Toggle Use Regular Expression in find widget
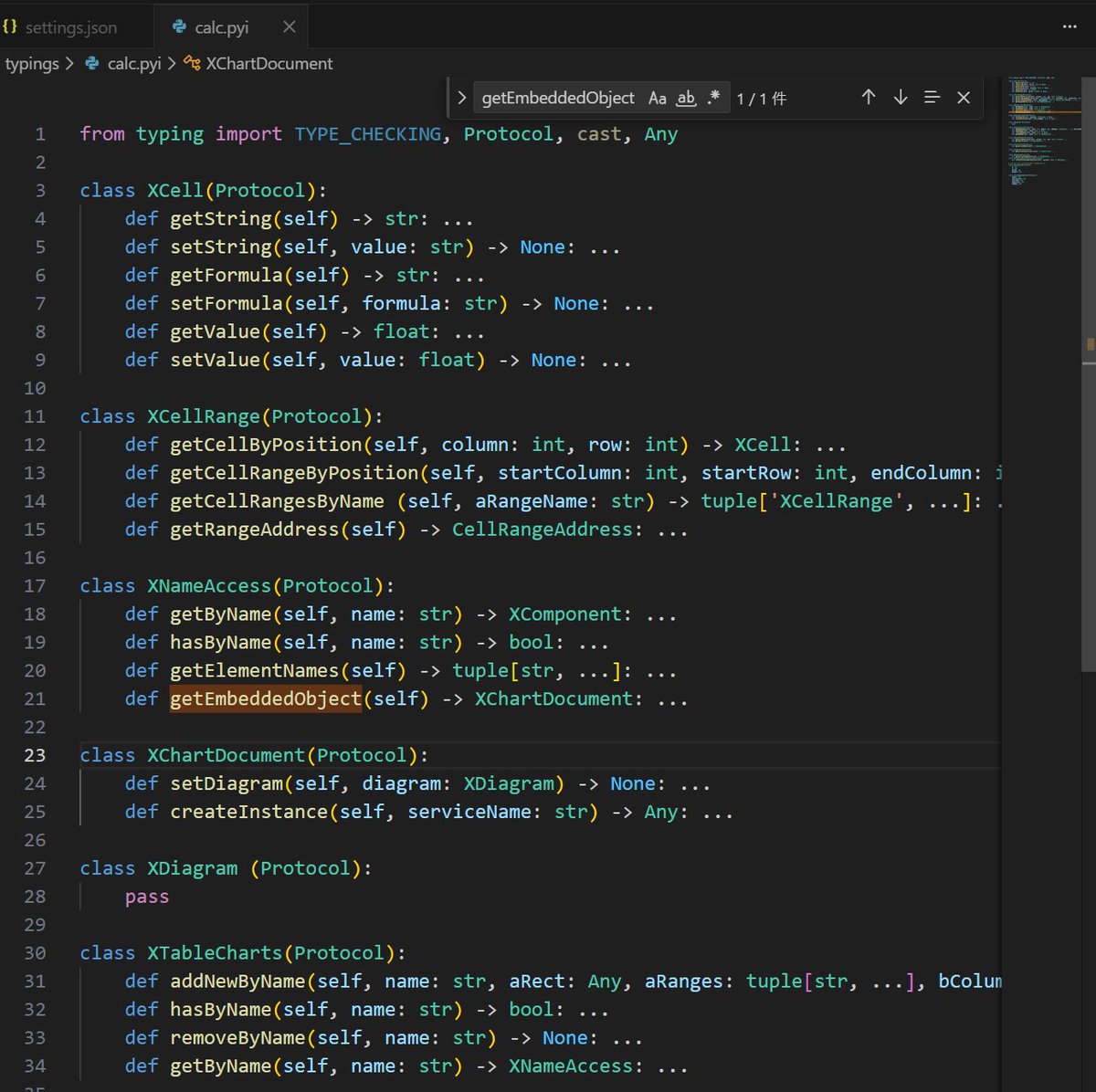This screenshot has height=1092, width=1096. [713, 98]
